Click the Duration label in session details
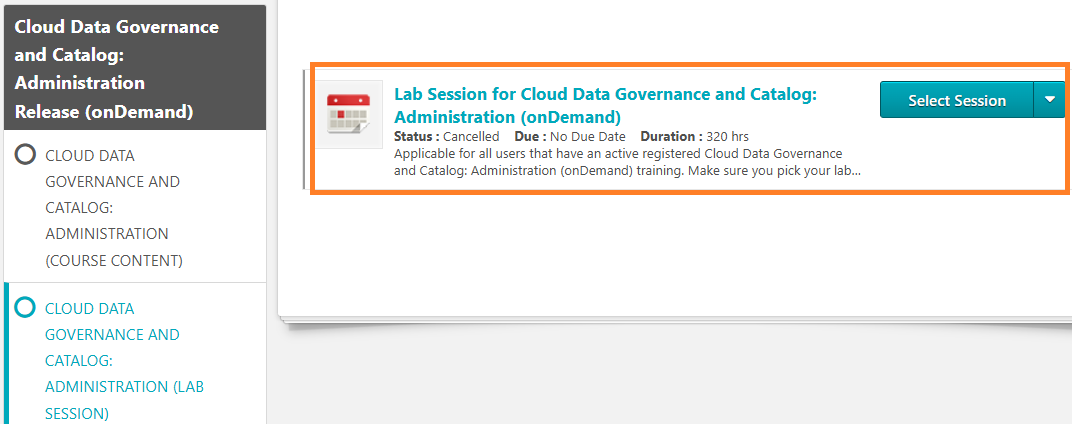The width and height of the screenshot is (1072, 424). tap(671, 136)
